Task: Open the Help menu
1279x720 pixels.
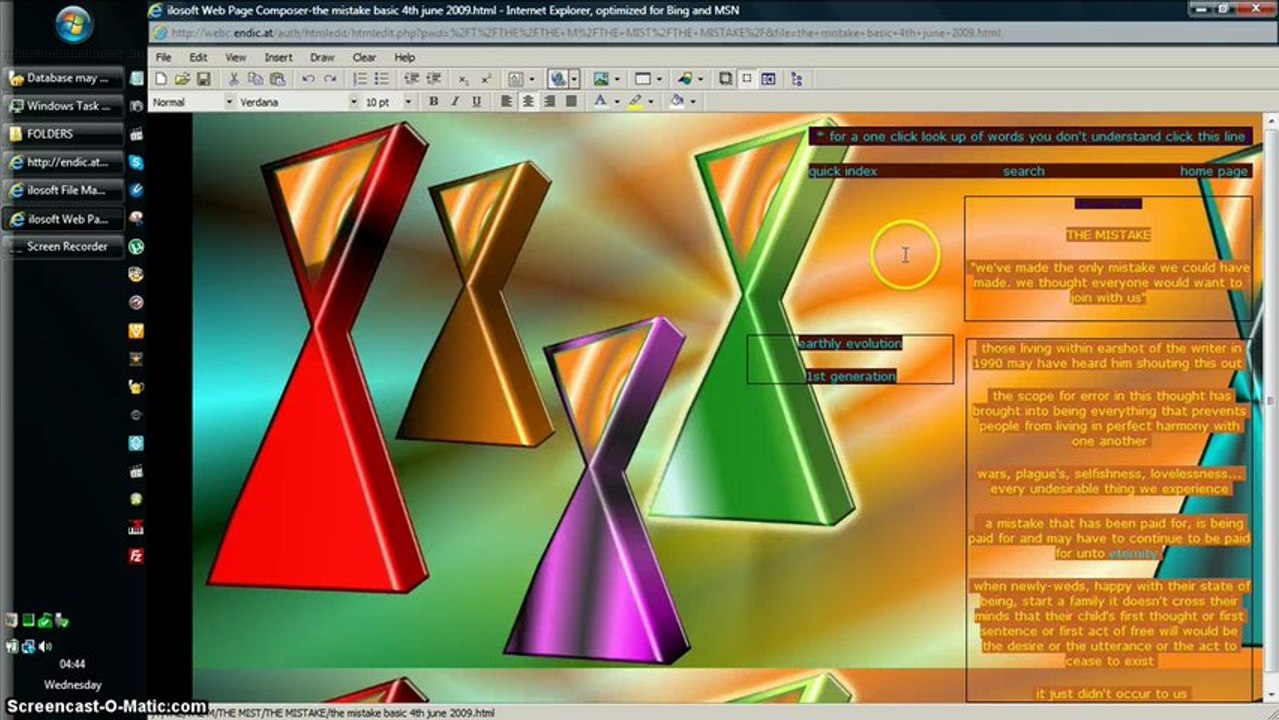Action: (x=404, y=57)
